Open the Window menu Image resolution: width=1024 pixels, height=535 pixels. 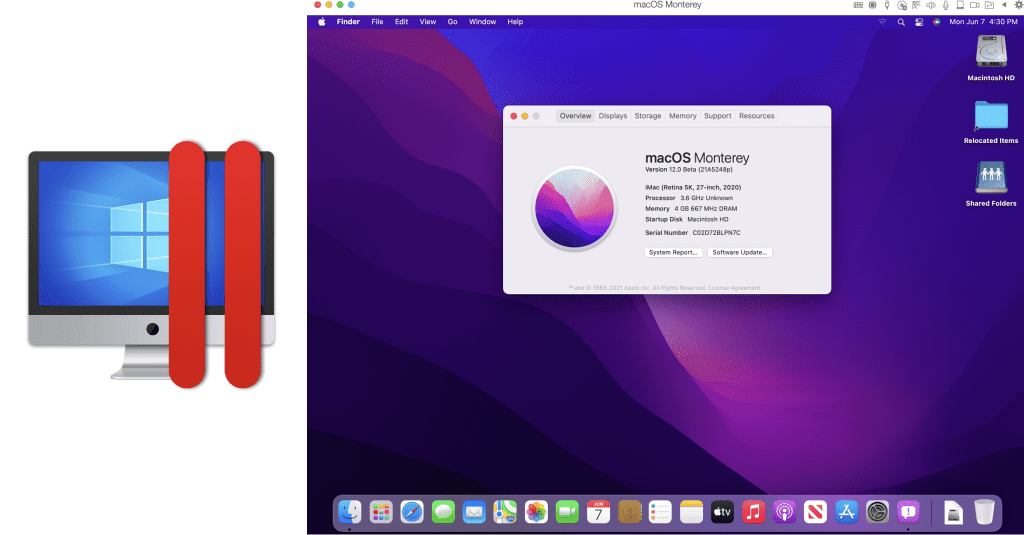click(x=483, y=22)
